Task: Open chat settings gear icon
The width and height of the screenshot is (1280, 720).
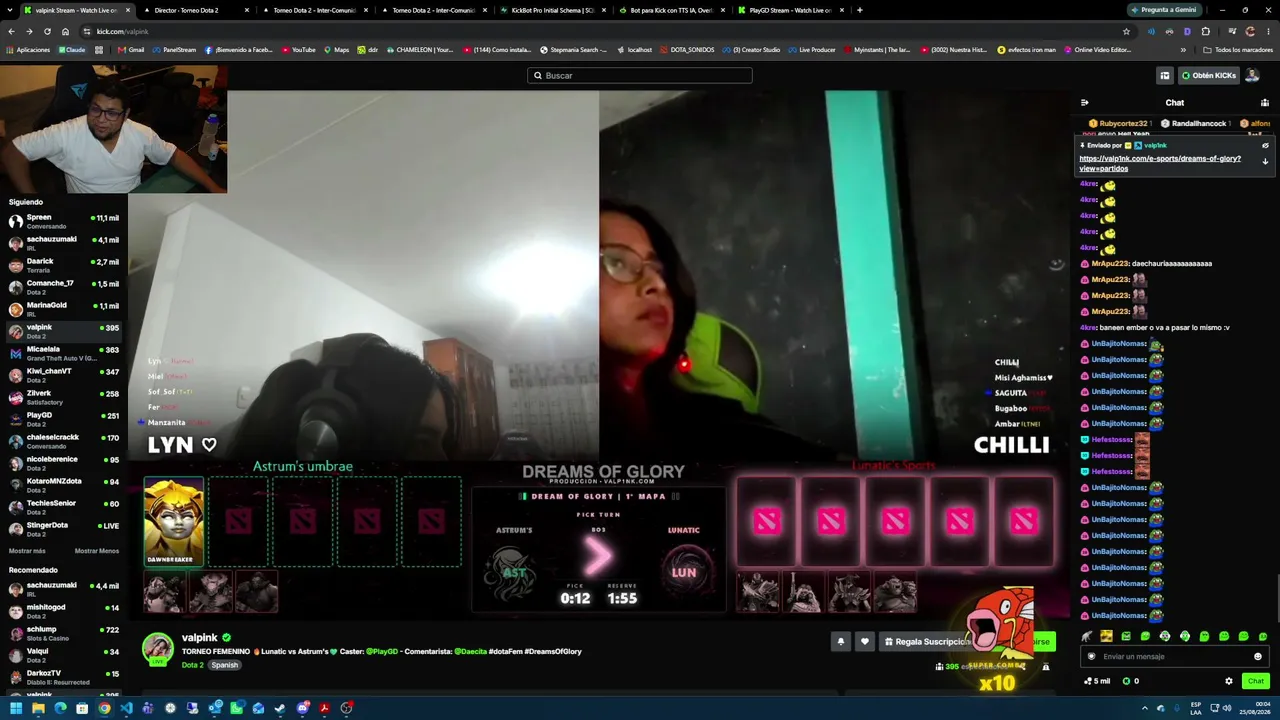Action: tap(1229, 681)
